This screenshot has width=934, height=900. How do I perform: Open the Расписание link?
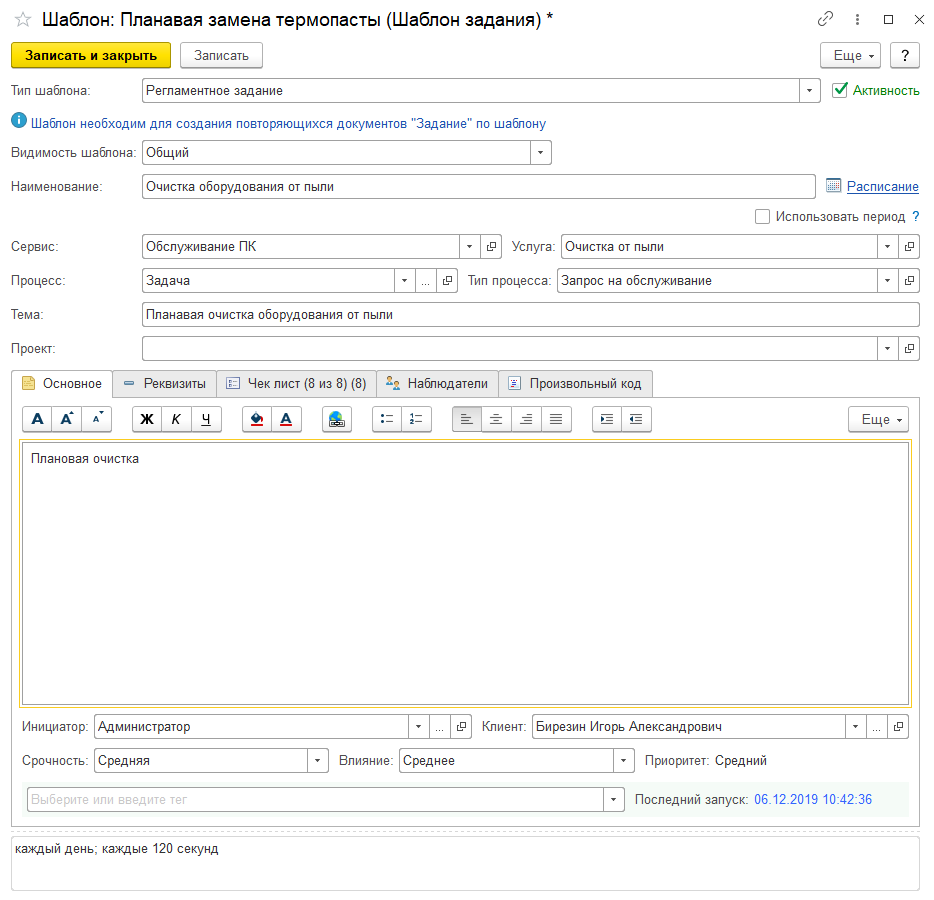882,186
